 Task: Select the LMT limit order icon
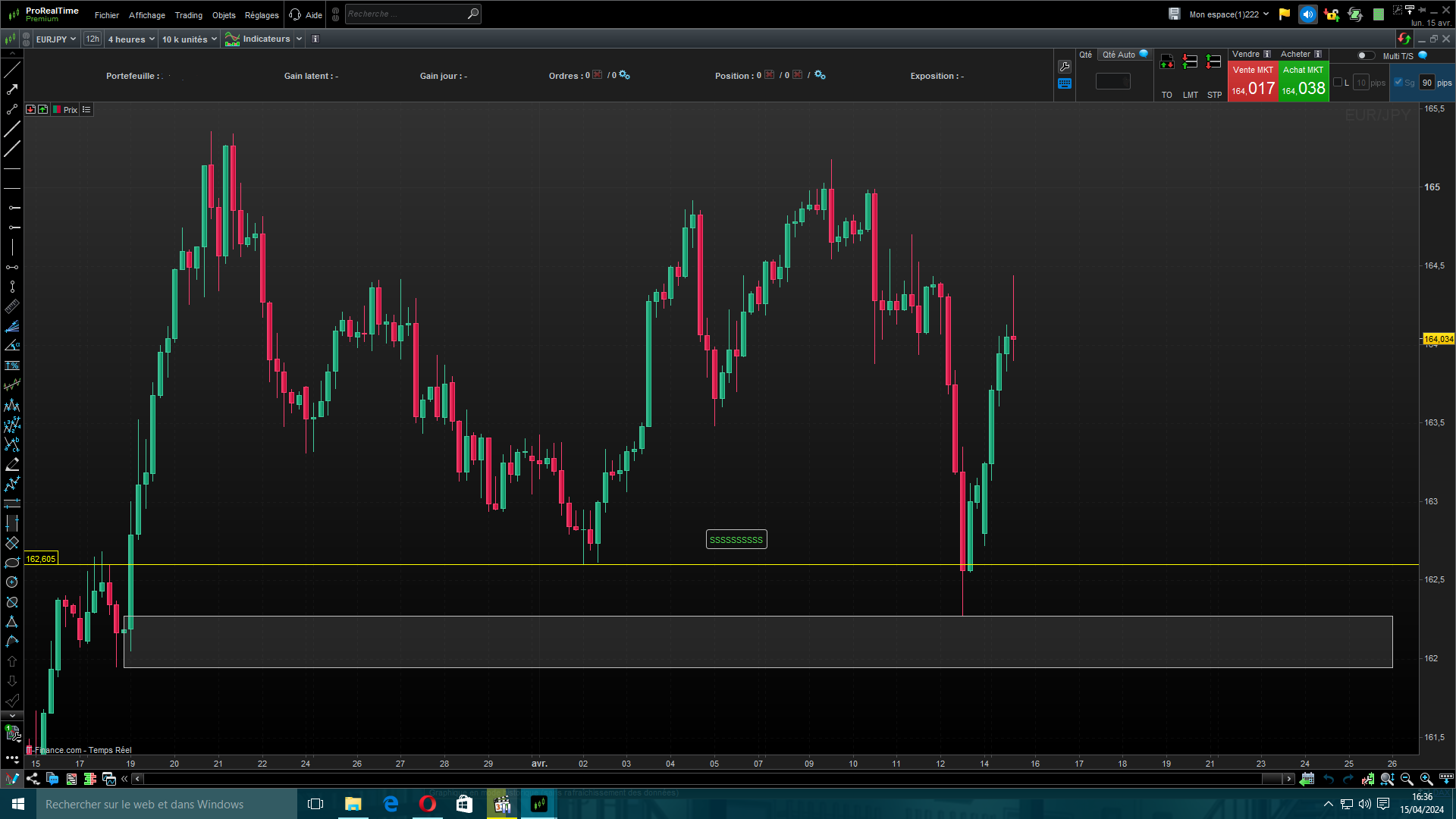1190,62
